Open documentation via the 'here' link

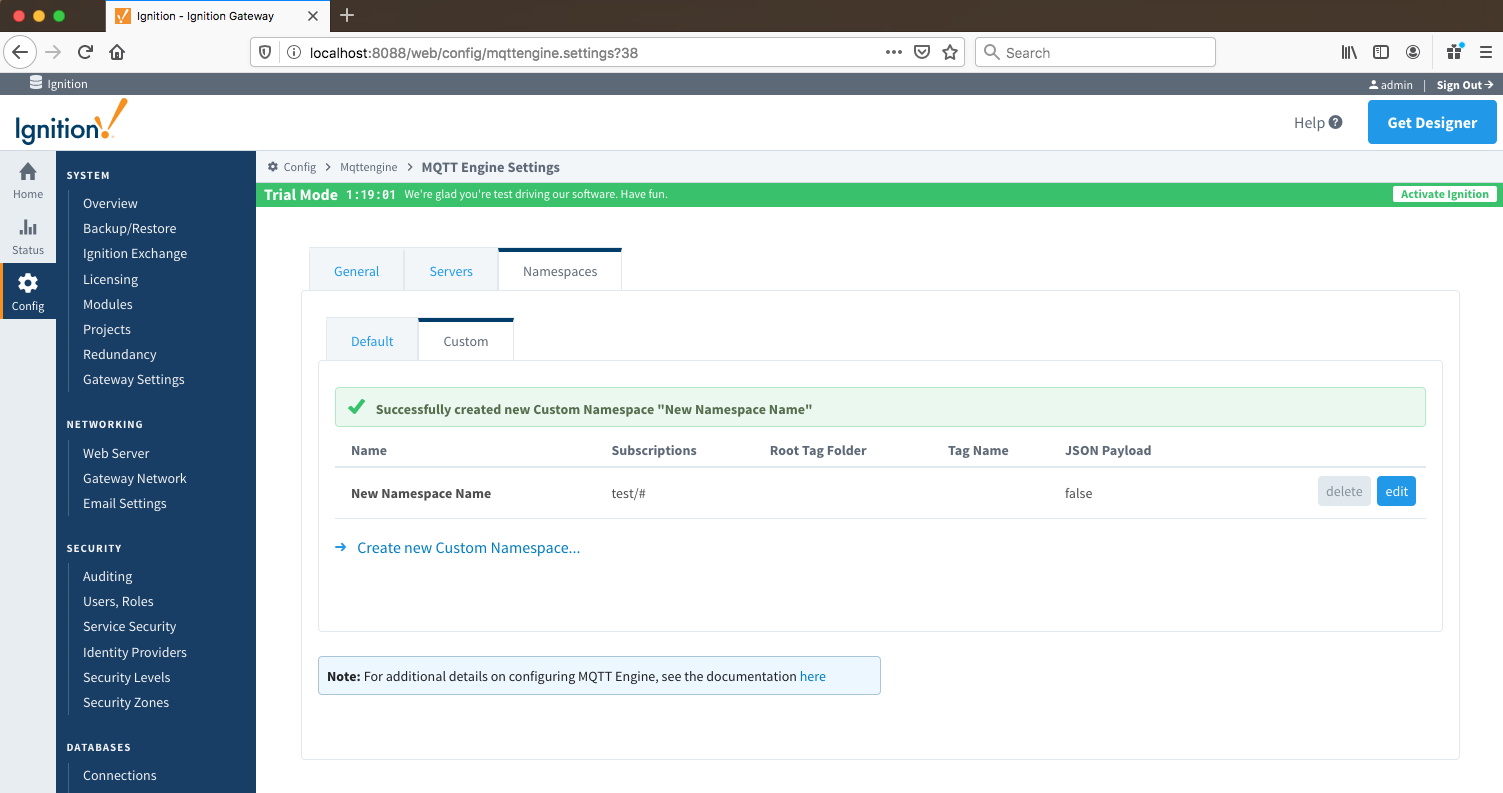(x=813, y=676)
